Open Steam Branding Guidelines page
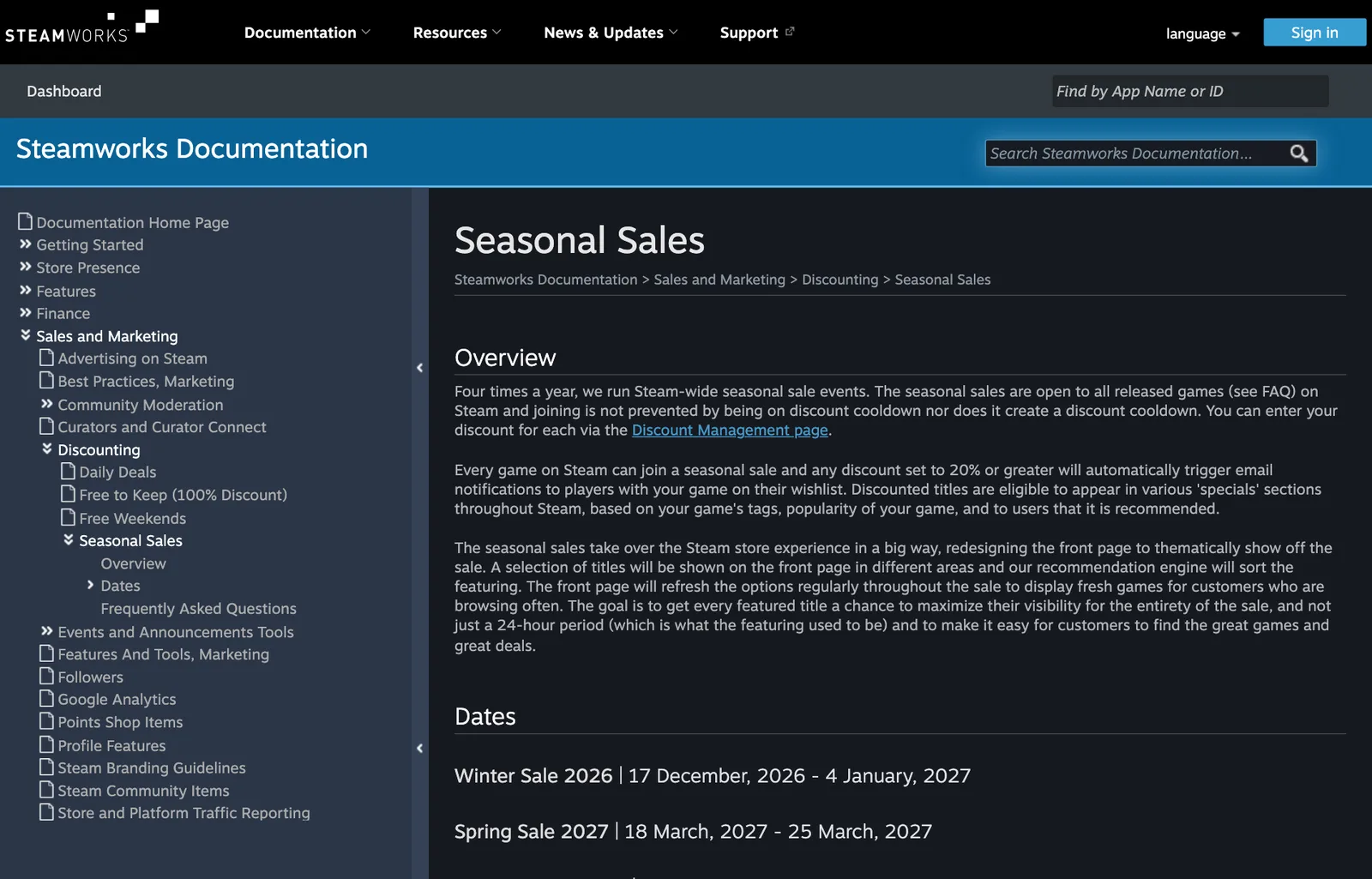 152,768
